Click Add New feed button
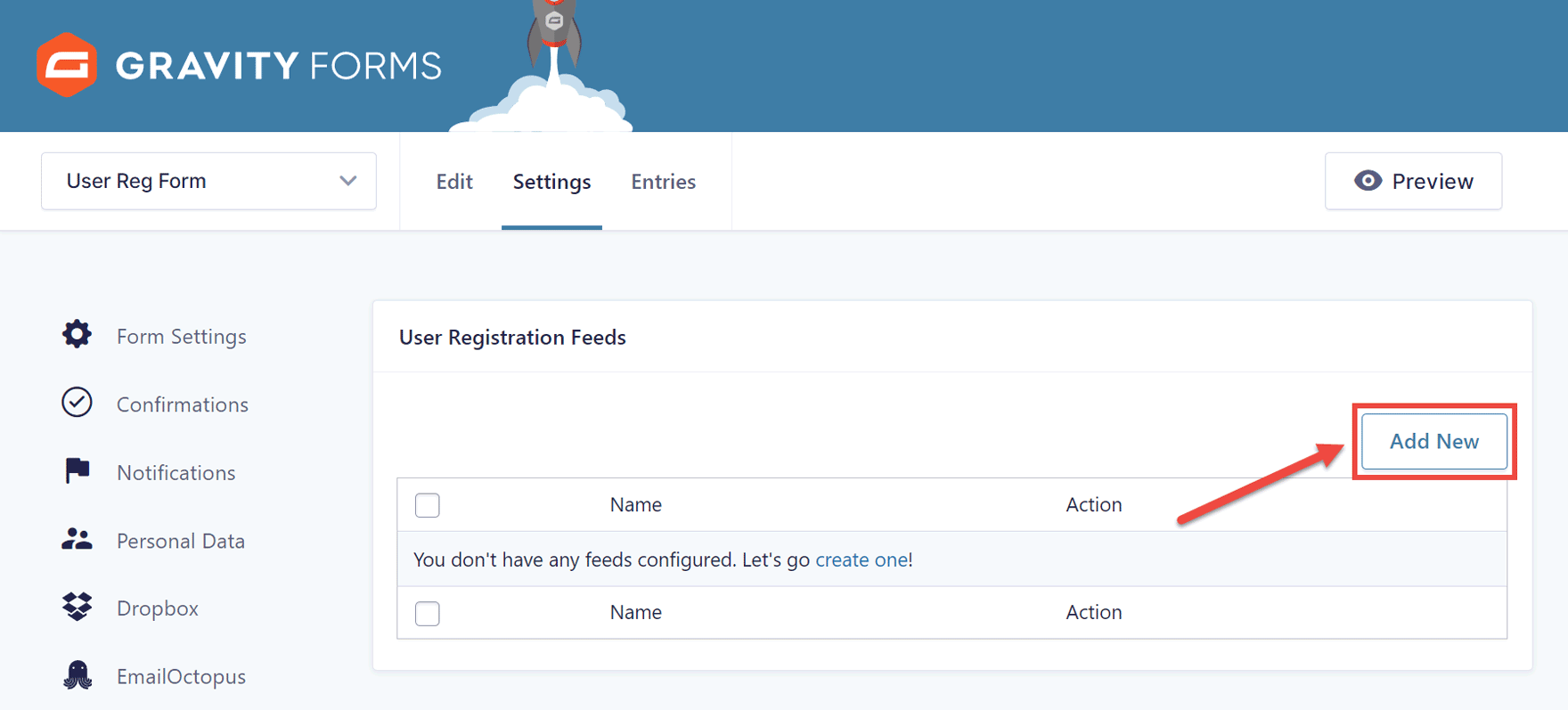The width and height of the screenshot is (1568, 710). point(1434,441)
